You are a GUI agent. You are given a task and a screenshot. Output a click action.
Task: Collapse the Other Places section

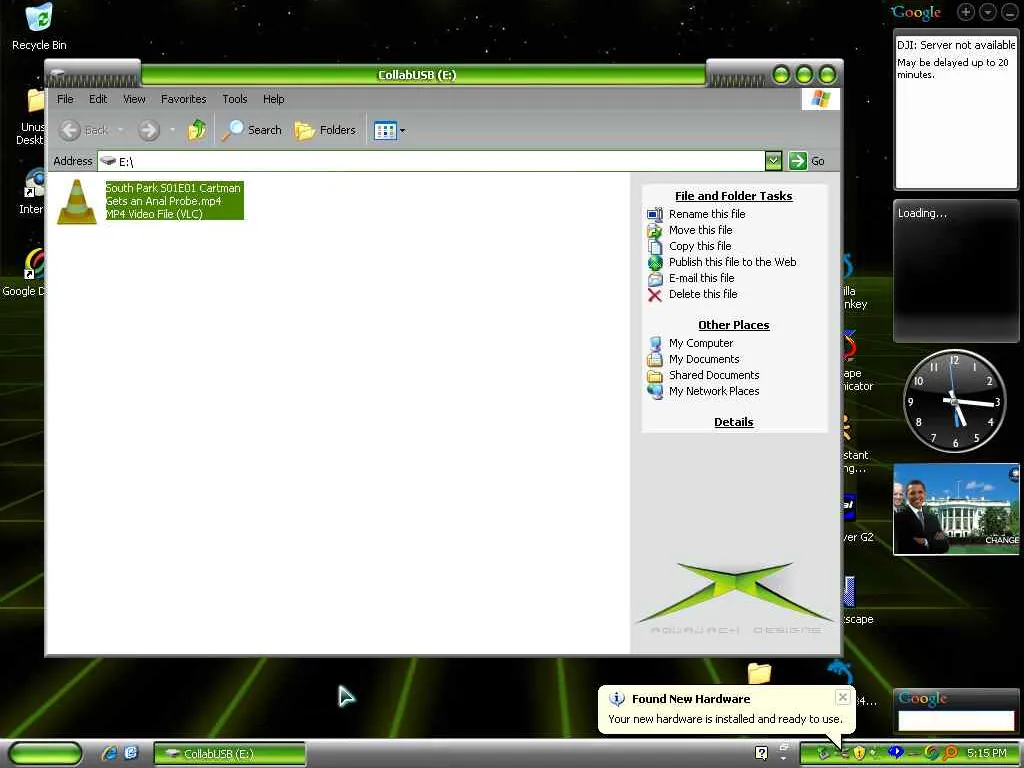[x=733, y=325]
